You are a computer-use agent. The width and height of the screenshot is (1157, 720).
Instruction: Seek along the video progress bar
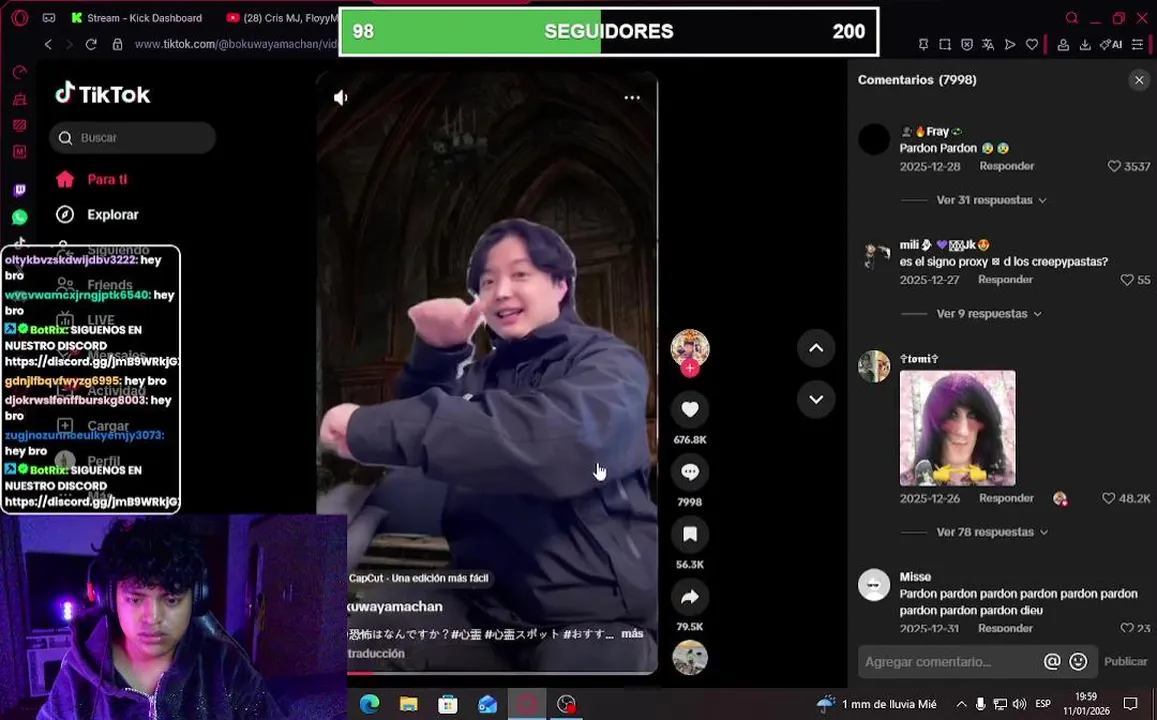pyautogui.click(x=502, y=672)
